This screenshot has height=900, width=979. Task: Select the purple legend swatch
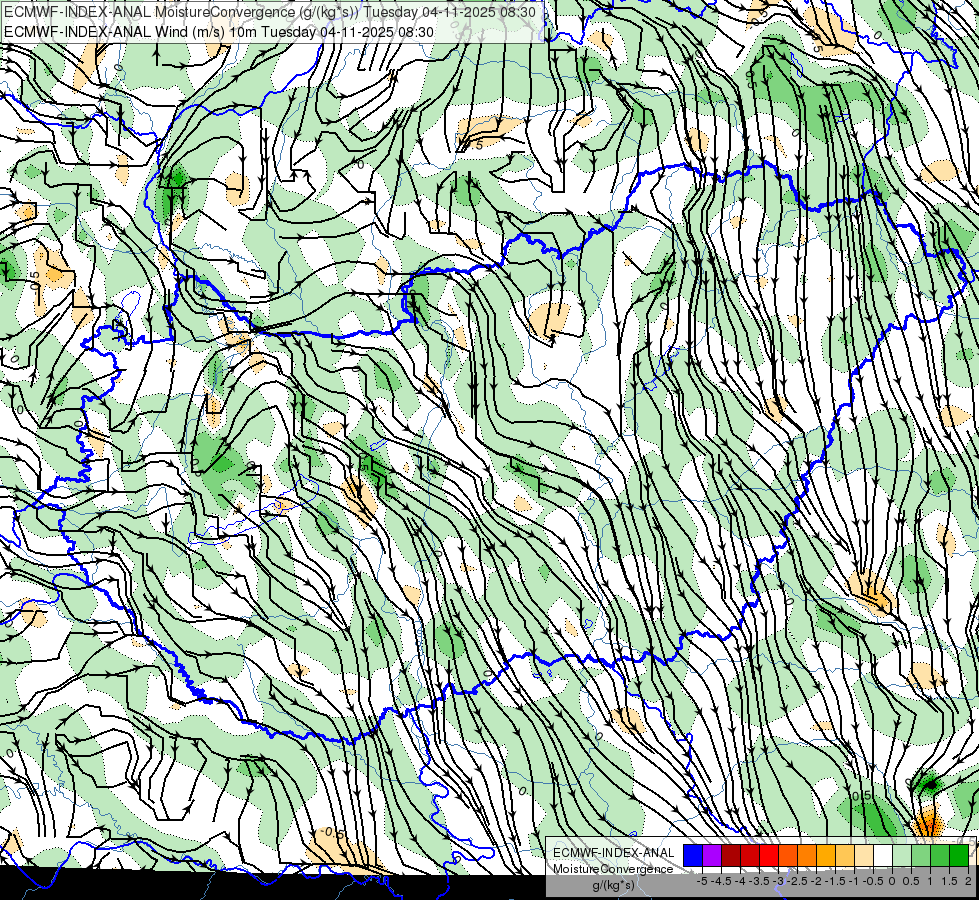(712, 856)
